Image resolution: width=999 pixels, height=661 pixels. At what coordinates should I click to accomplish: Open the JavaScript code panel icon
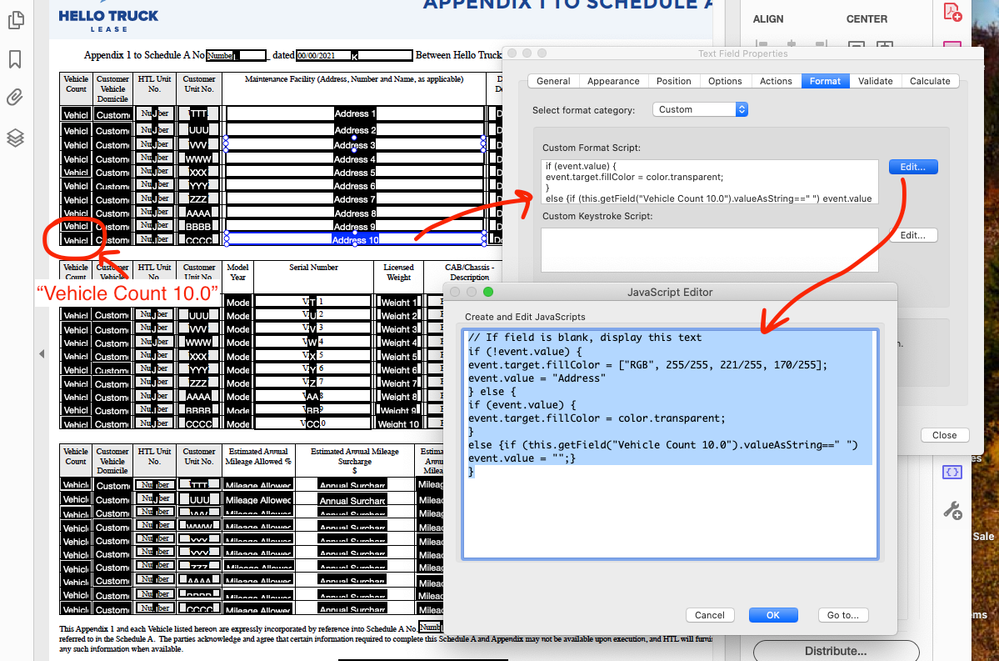click(952, 472)
